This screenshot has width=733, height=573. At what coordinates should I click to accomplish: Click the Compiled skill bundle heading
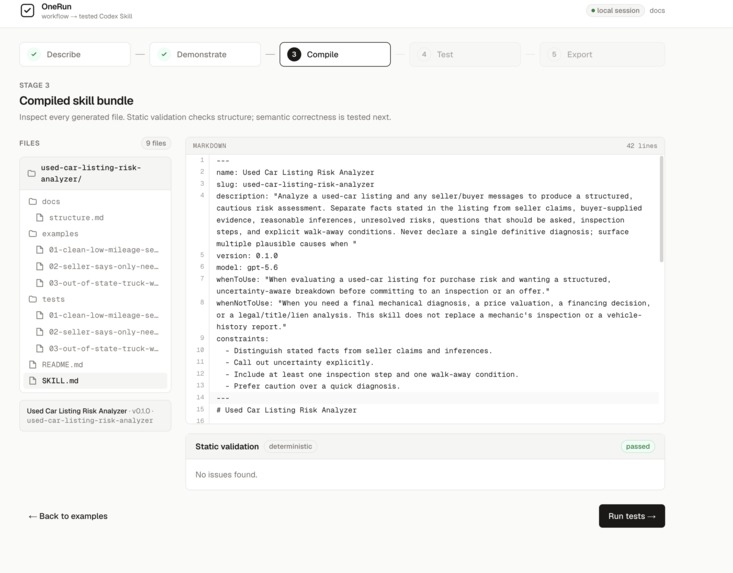tap(76, 100)
